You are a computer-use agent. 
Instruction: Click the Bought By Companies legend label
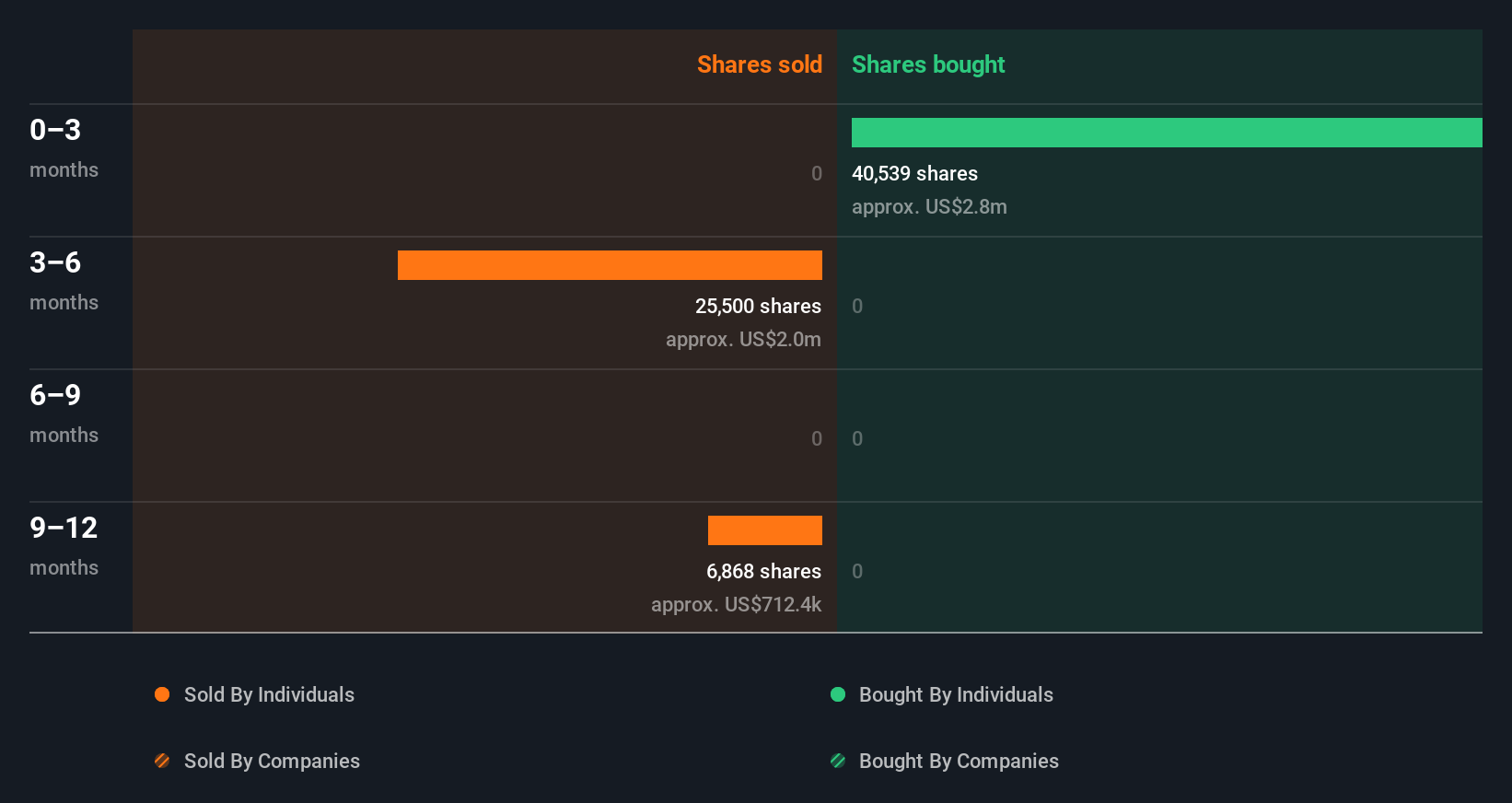tap(959, 761)
